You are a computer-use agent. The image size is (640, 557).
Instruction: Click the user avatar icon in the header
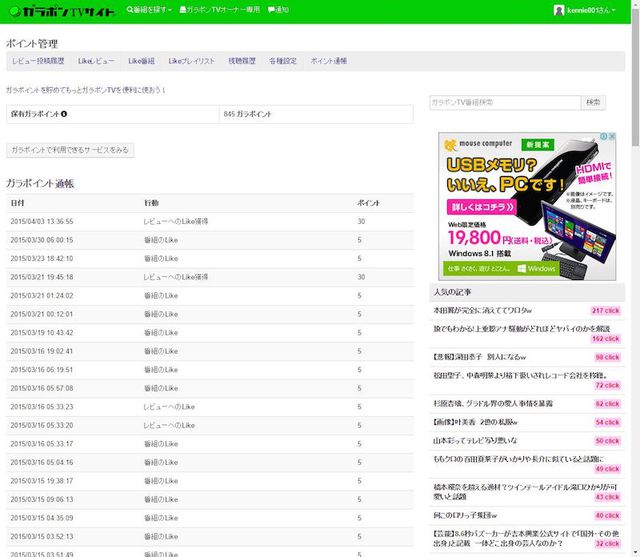click(x=559, y=10)
